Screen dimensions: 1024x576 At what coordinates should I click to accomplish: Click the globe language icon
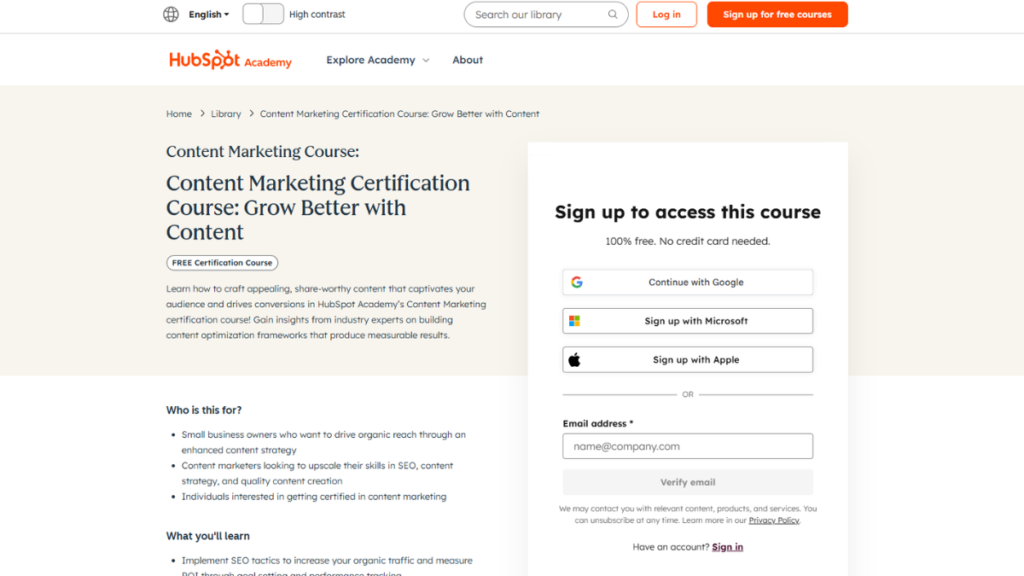pos(169,14)
